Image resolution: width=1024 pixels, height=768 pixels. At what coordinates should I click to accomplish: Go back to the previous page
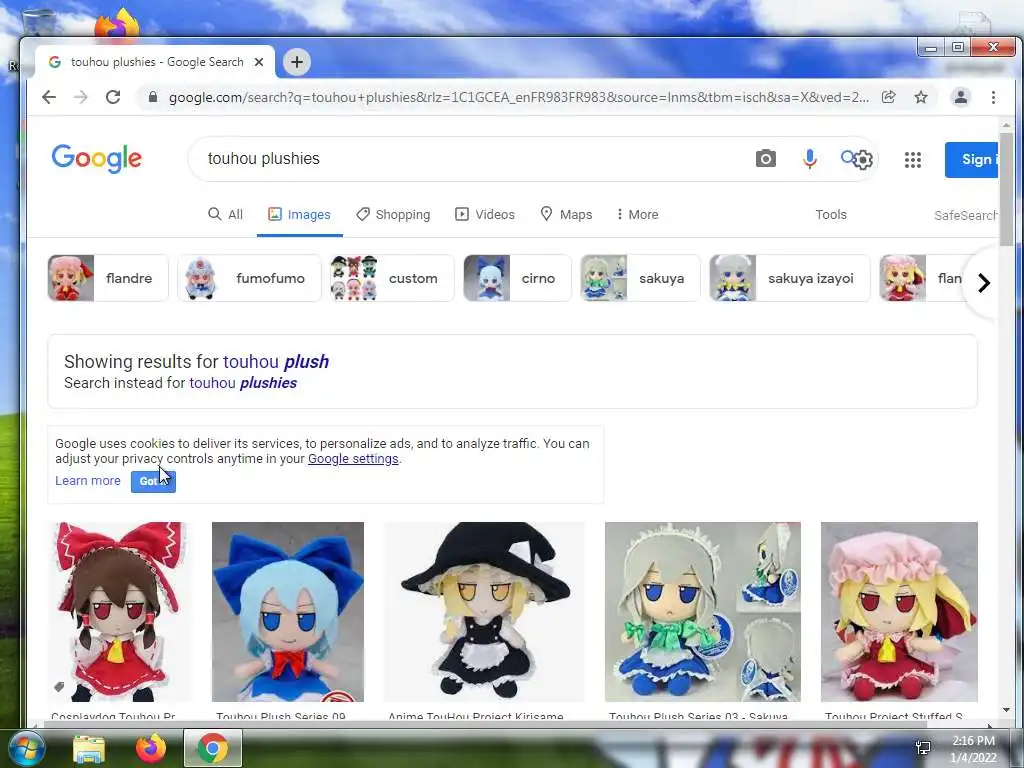pos(49,97)
